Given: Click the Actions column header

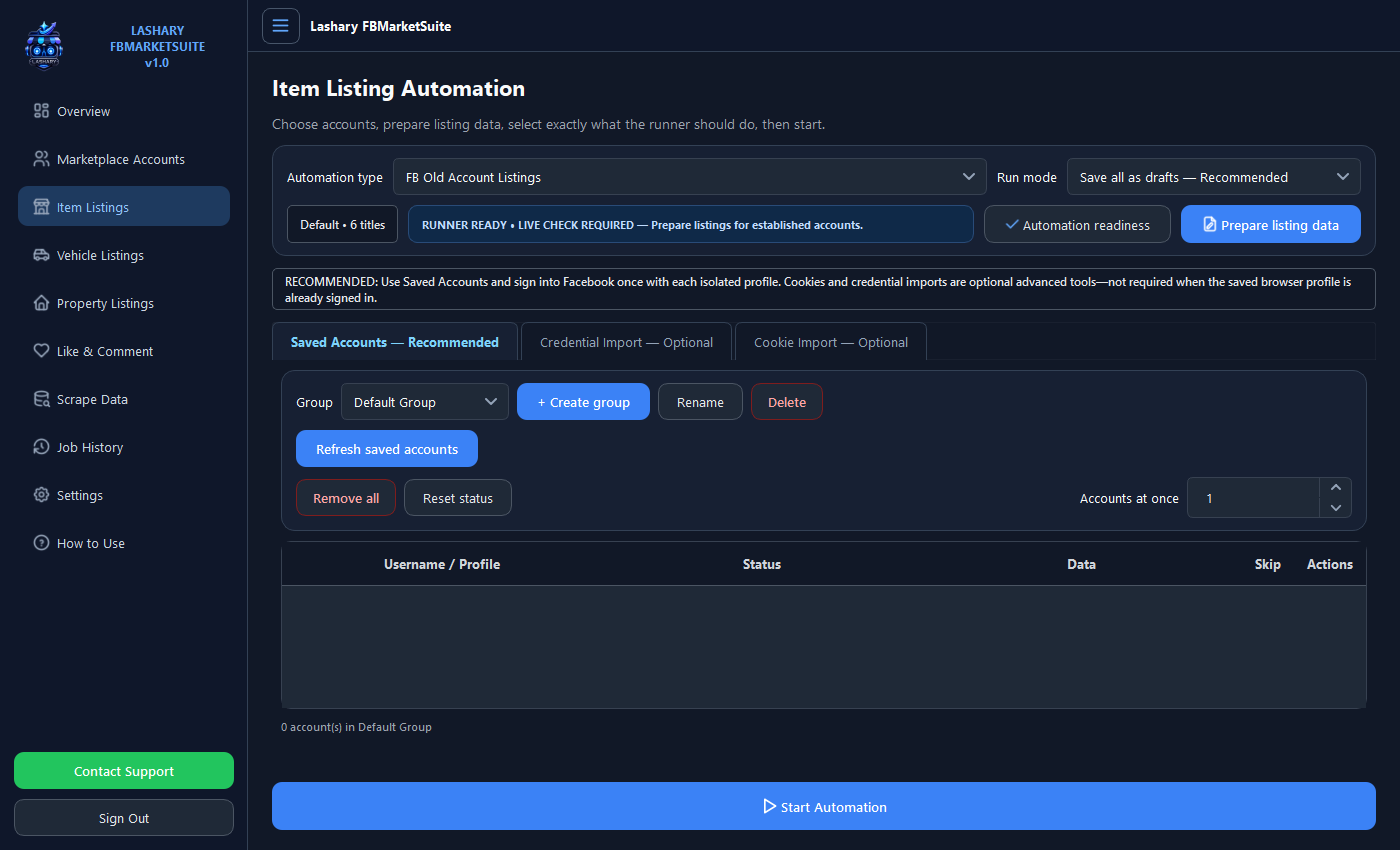Looking at the screenshot, I should pyautogui.click(x=1330, y=564).
